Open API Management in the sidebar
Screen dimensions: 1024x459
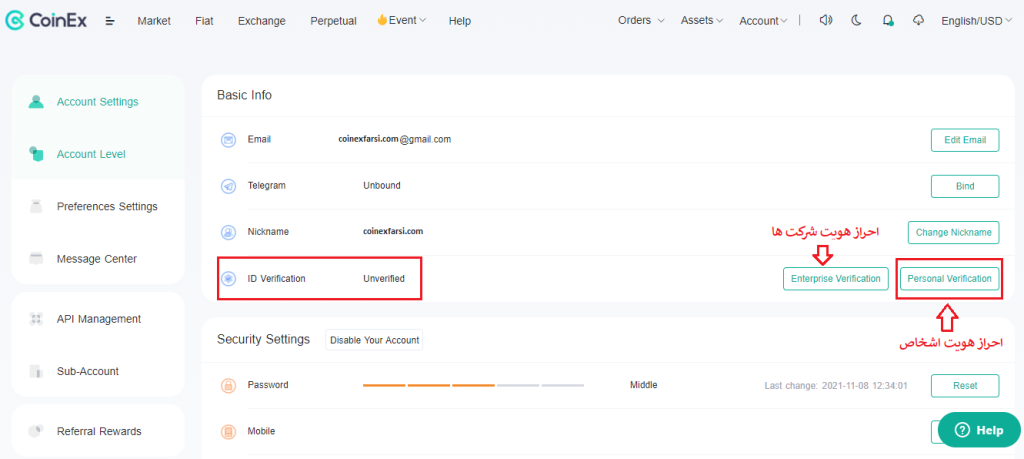click(98, 319)
